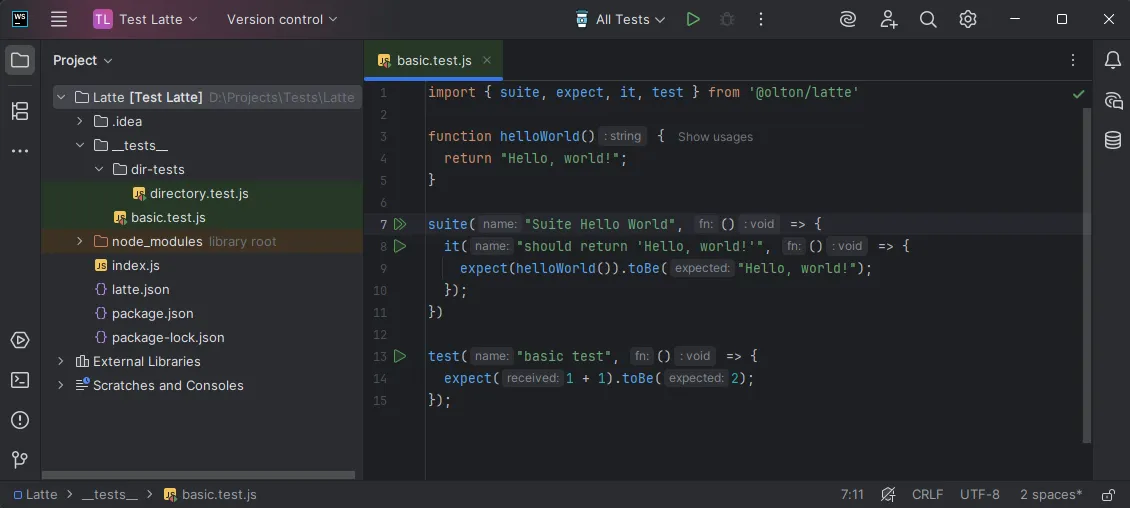1130x508 pixels.
Task: Open the Version control dropdown
Action: [282, 19]
